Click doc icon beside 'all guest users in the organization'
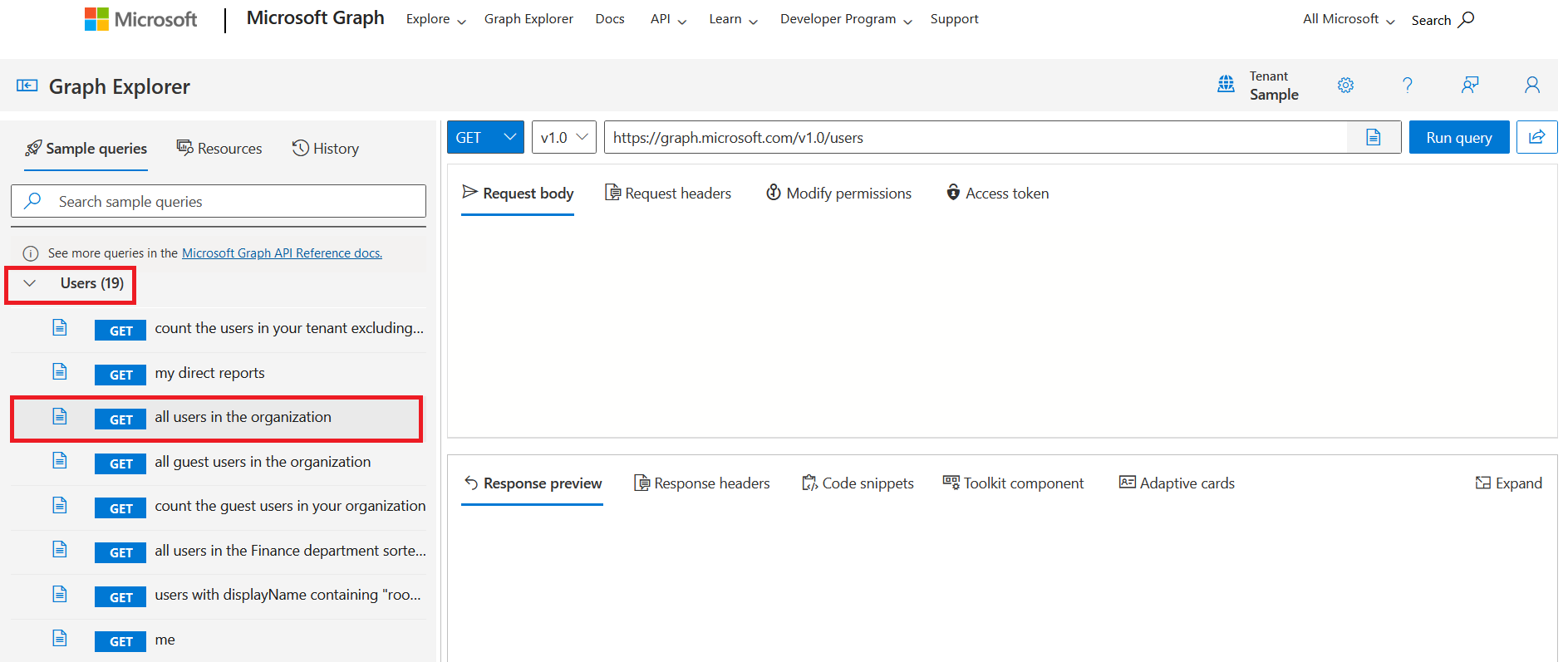This screenshot has width=1568, height=662. tap(60, 460)
